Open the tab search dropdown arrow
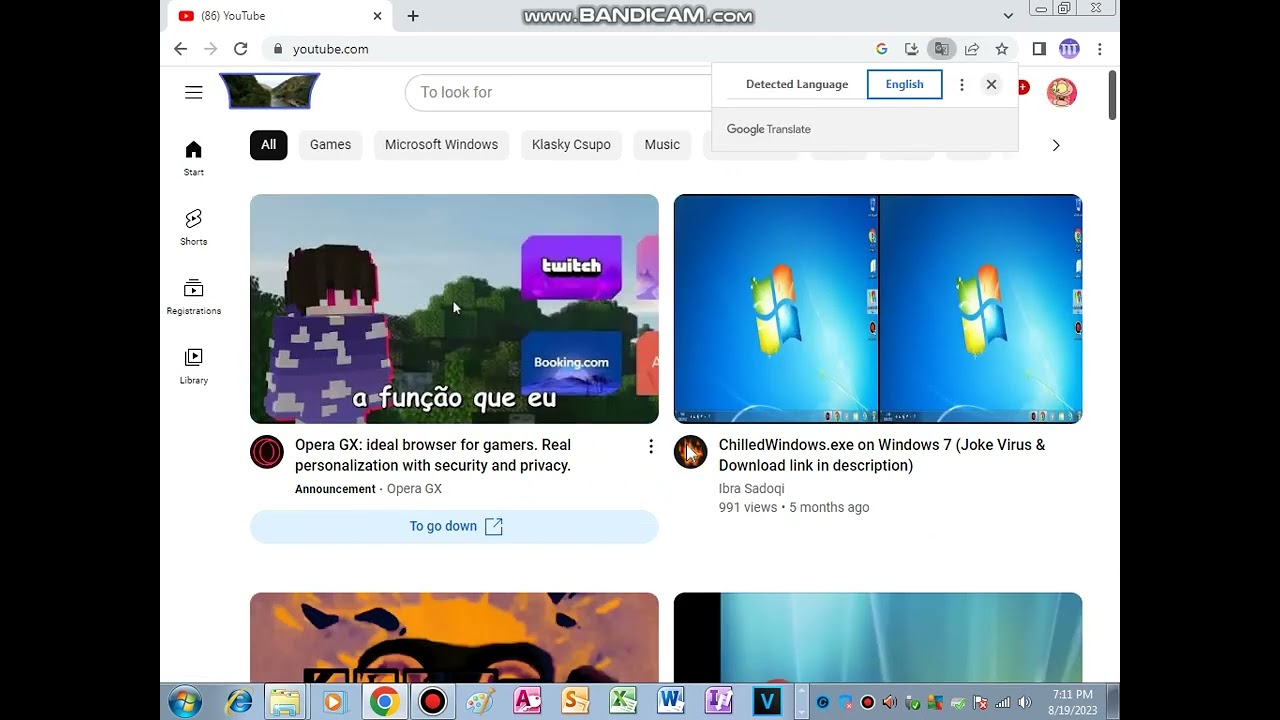This screenshot has width=1280, height=720. (1008, 16)
